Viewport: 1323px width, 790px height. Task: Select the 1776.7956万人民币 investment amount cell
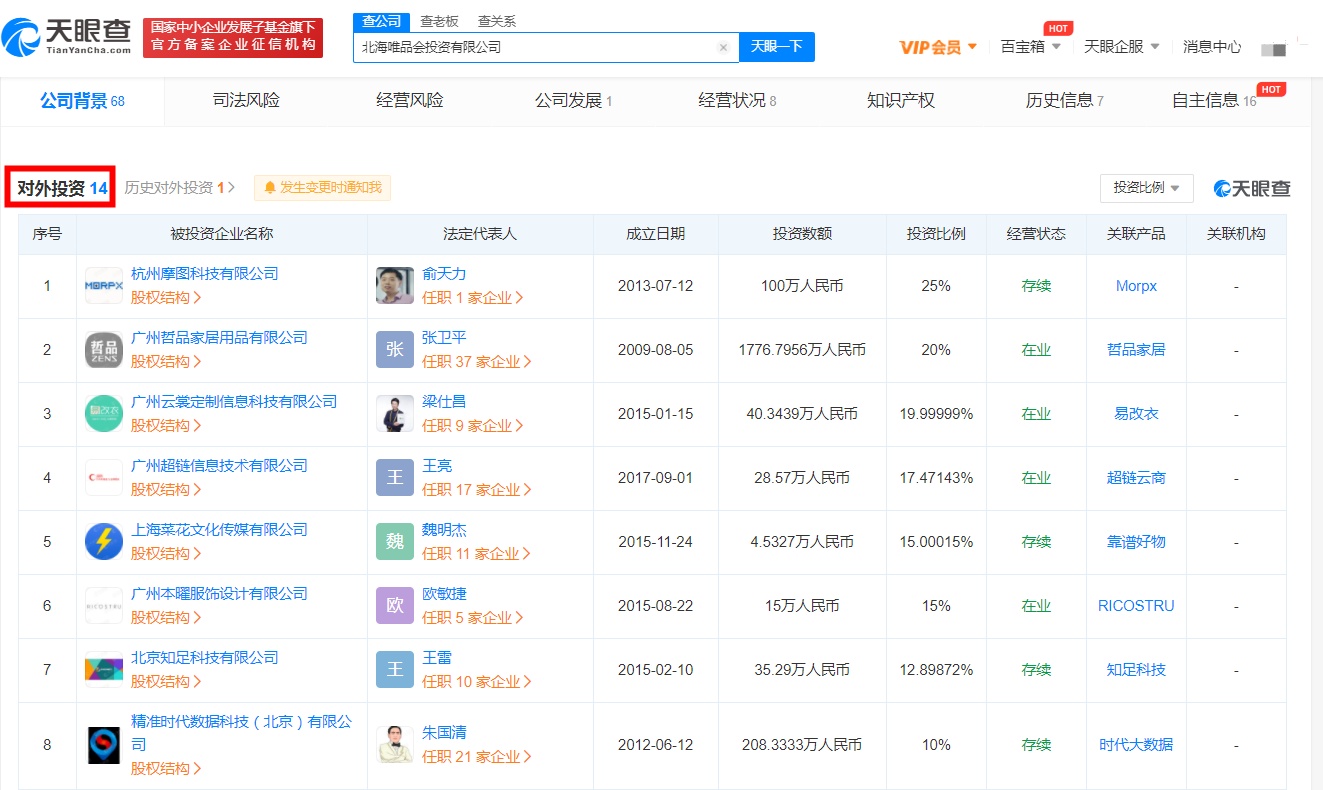(x=802, y=350)
